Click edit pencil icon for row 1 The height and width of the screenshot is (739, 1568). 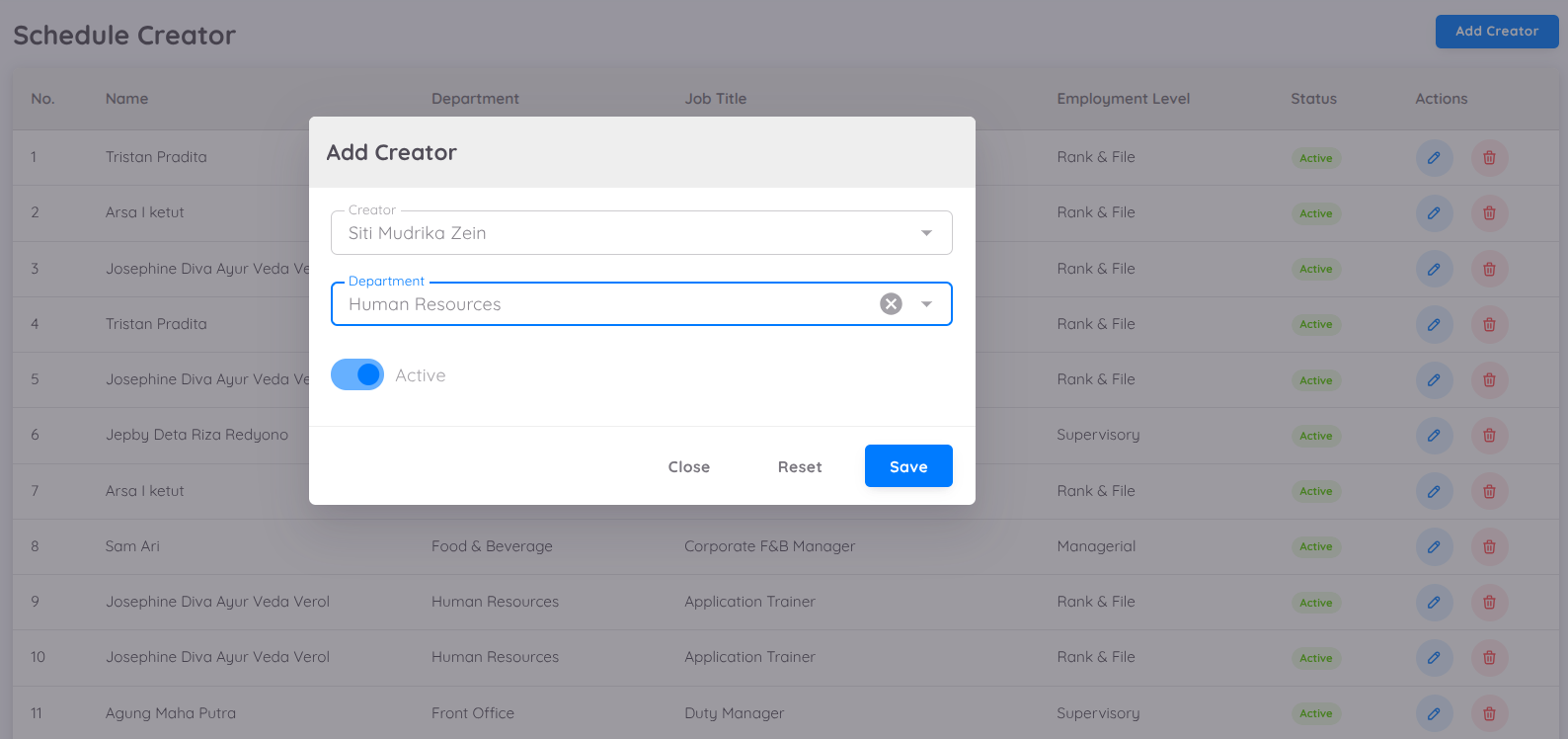[x=1434, y=158]
